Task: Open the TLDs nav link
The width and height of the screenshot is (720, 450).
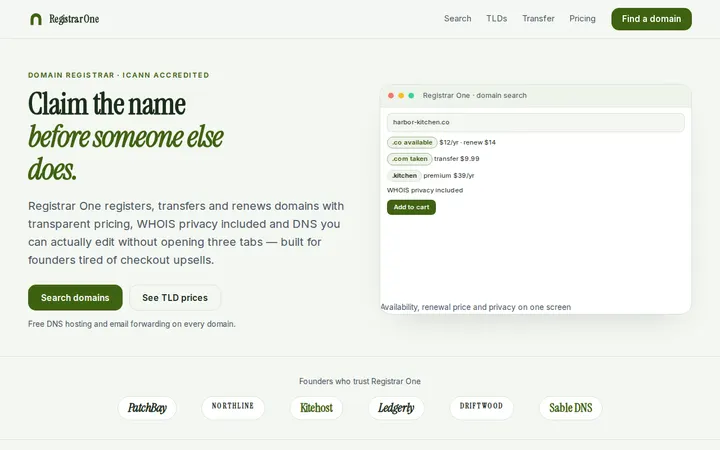Action: click(496, 19)
